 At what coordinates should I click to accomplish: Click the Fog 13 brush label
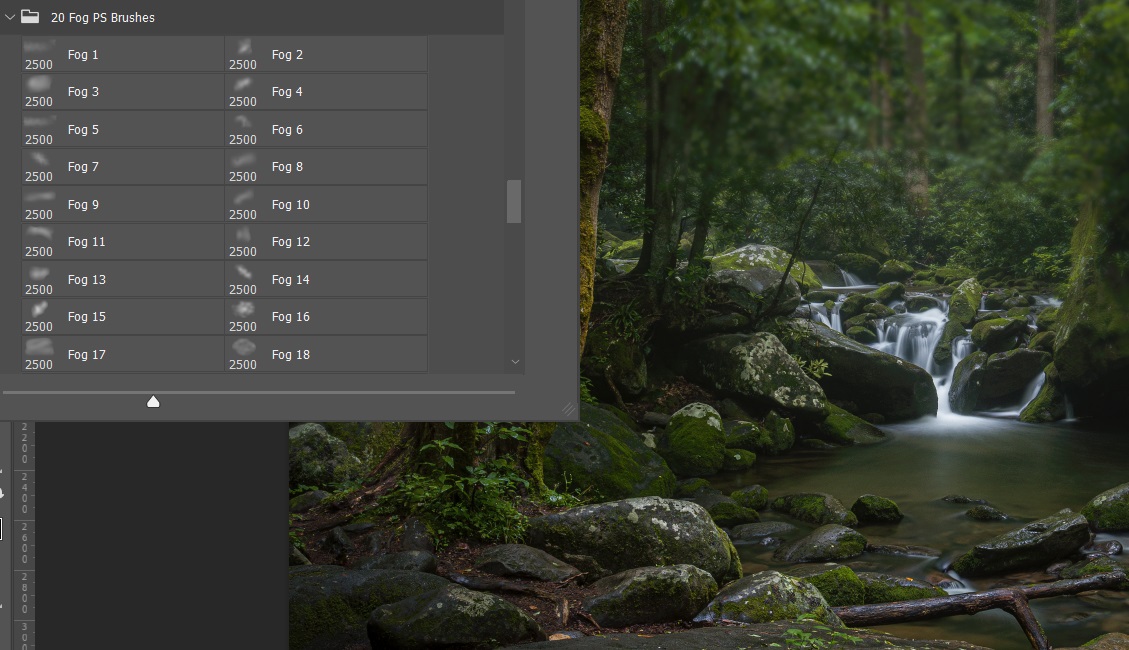tap(86, 280)
